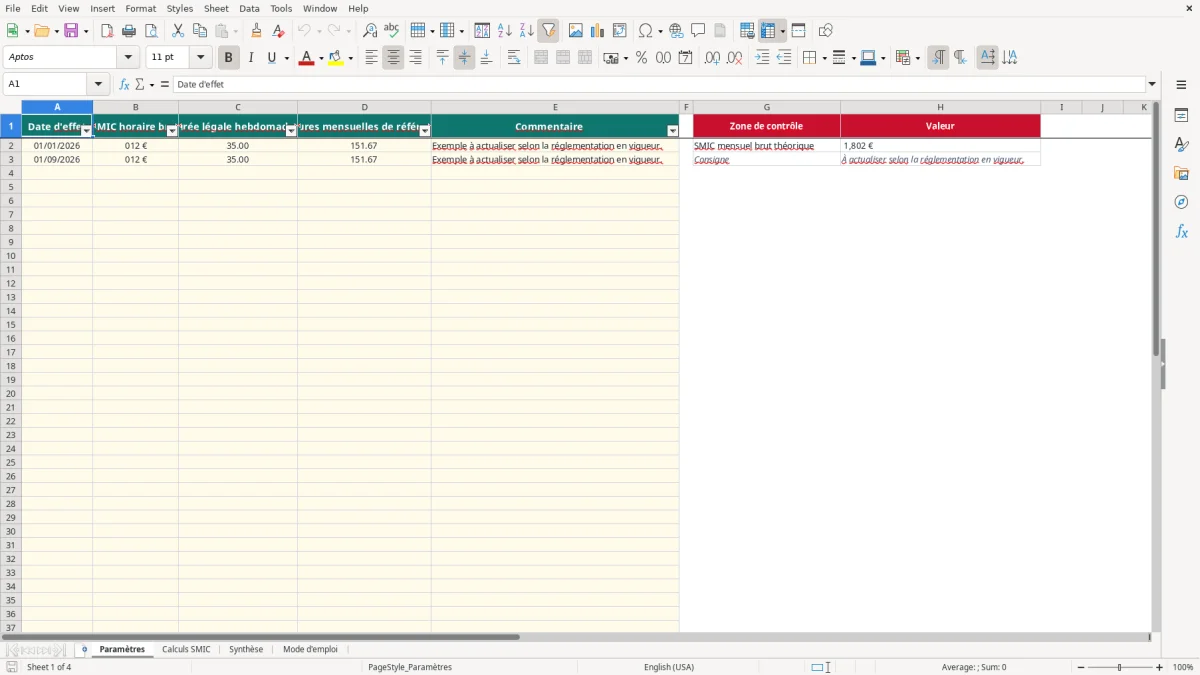1200x675 pixels.
Task: Toggle Align Left
Action: tap(371, 58)
